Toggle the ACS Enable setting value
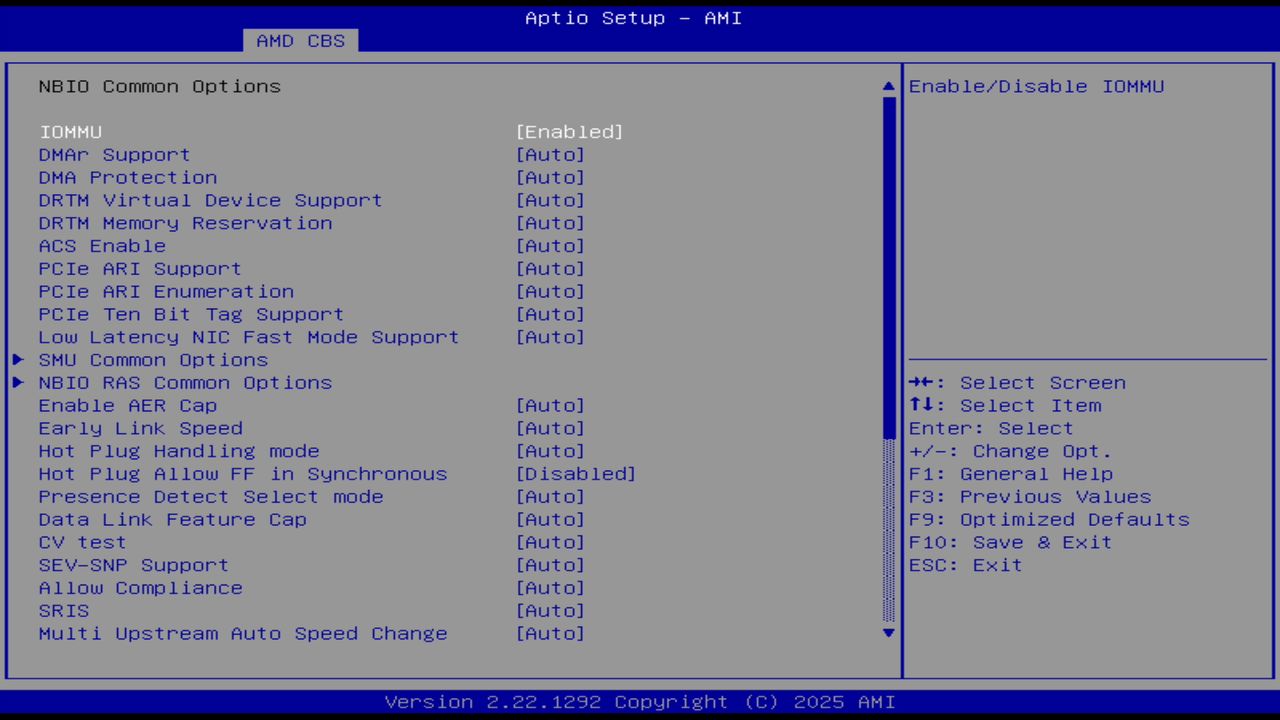Screen dimensions: 1280x720 point(550,246)
